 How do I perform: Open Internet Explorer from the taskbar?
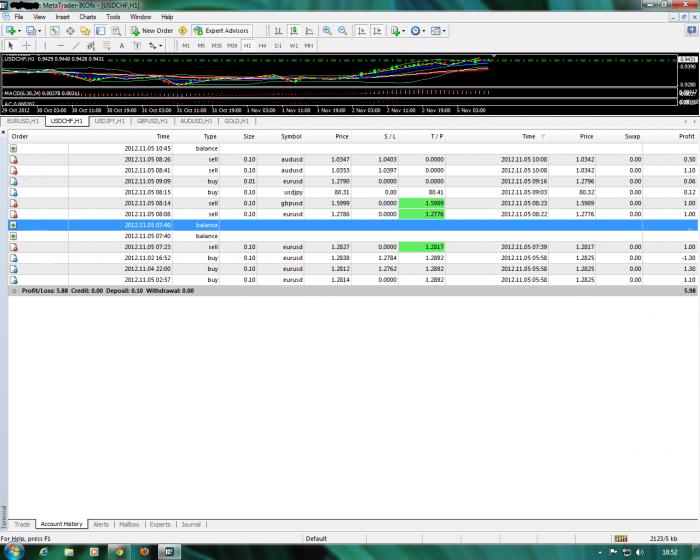[x=43, y=552]
